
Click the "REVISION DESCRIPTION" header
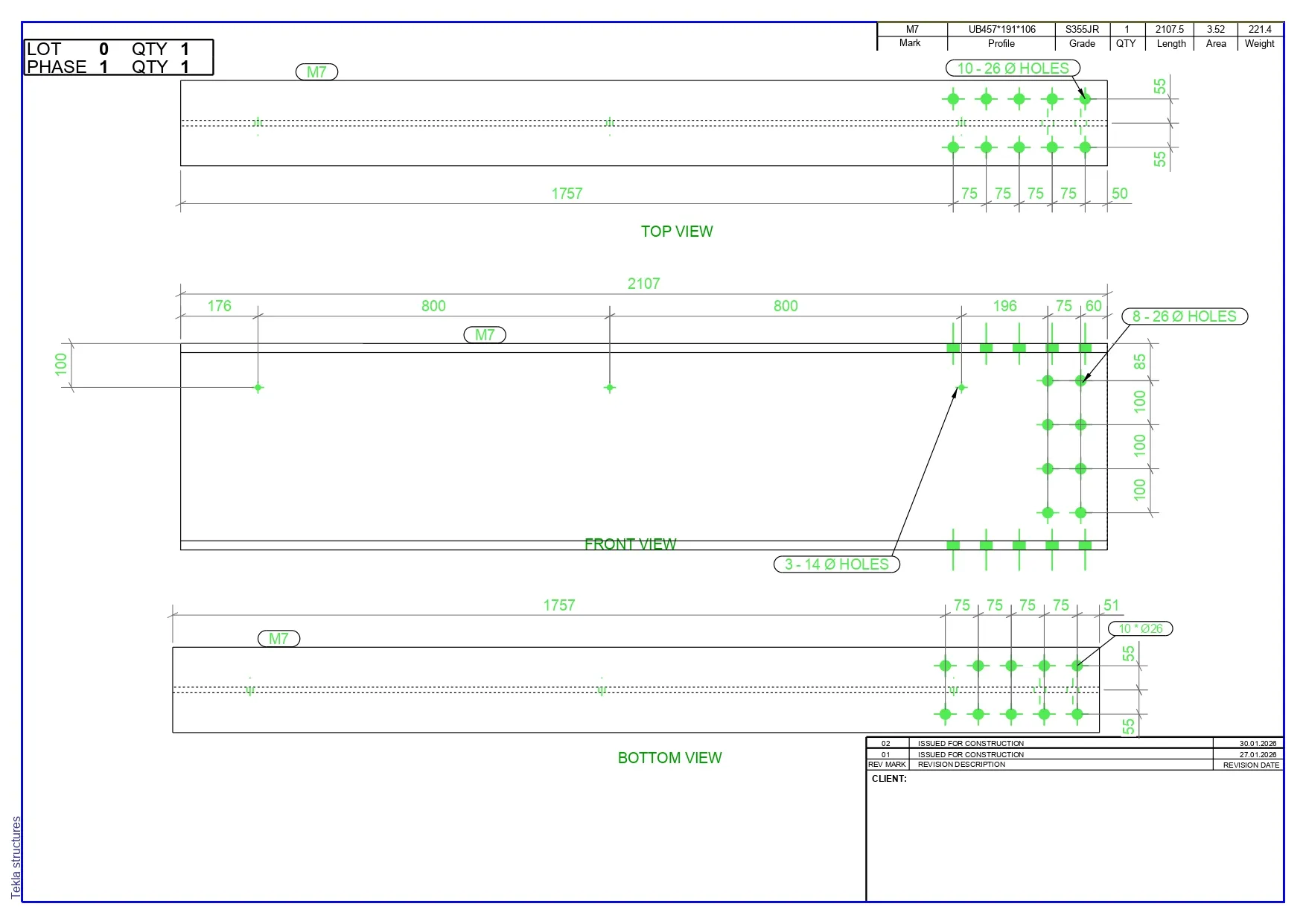(x=961, y=765)
